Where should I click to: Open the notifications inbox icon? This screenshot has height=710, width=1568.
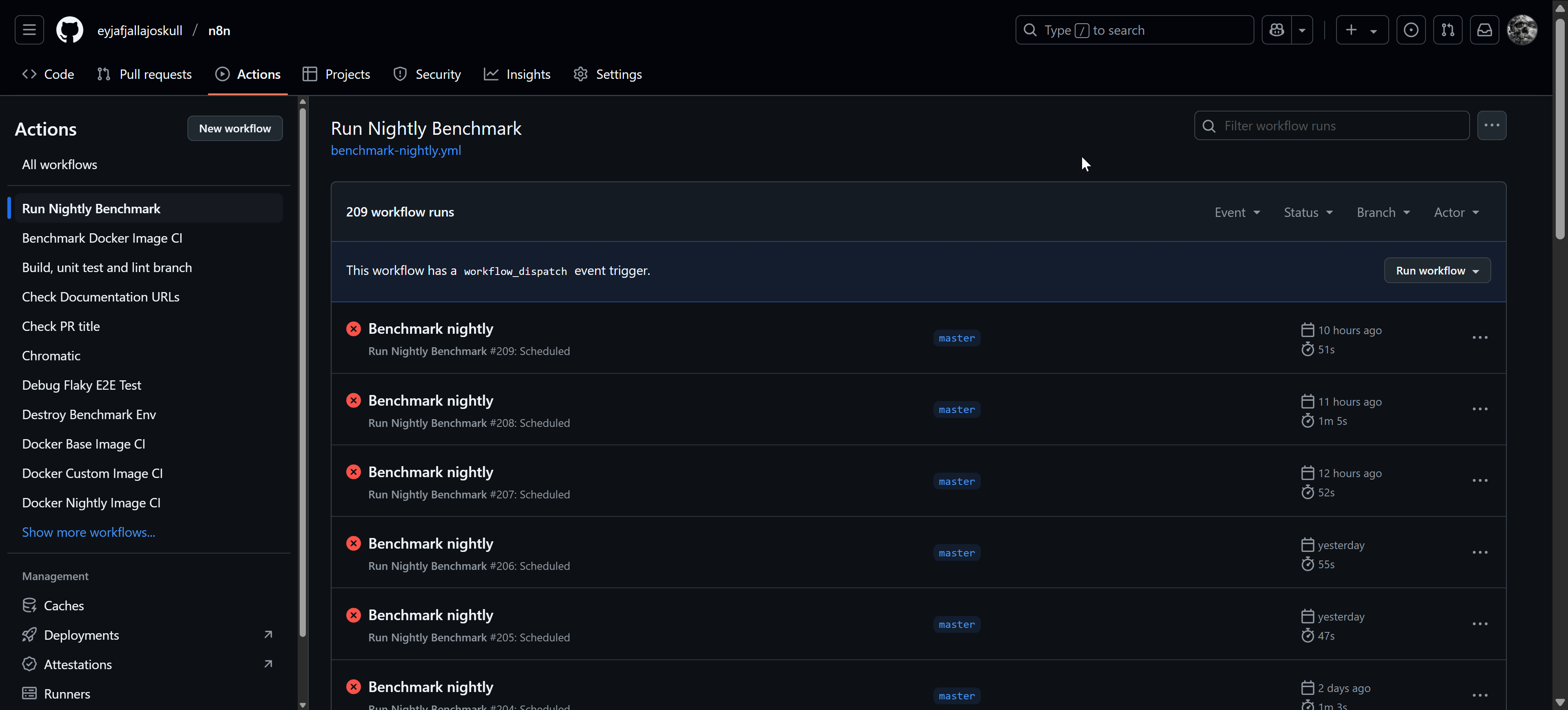[x=1485, y=30]
